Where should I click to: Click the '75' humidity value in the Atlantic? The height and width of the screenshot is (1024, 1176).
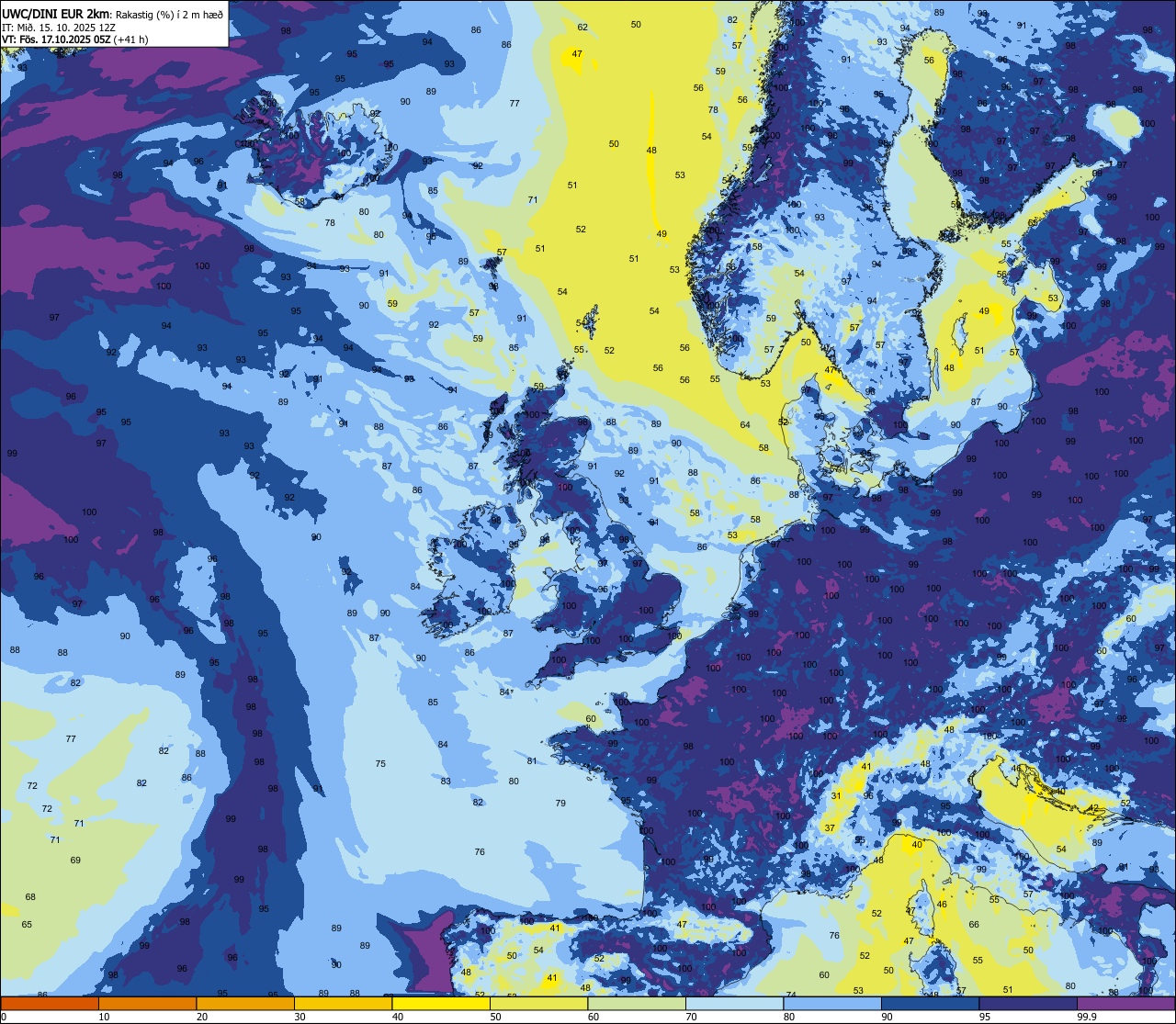(x=380, y=764)
